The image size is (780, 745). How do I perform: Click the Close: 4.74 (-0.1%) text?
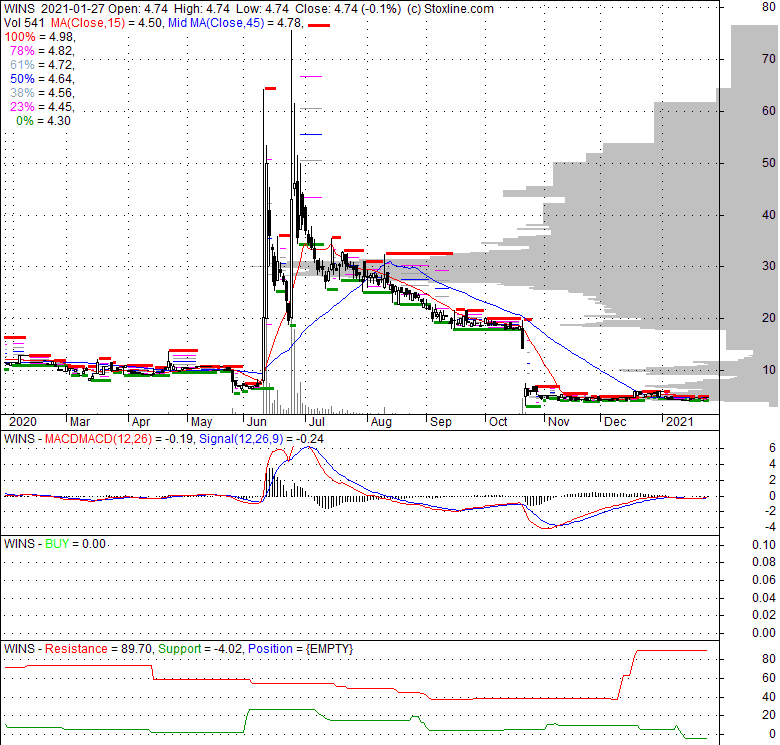click(x=348, y=9)
